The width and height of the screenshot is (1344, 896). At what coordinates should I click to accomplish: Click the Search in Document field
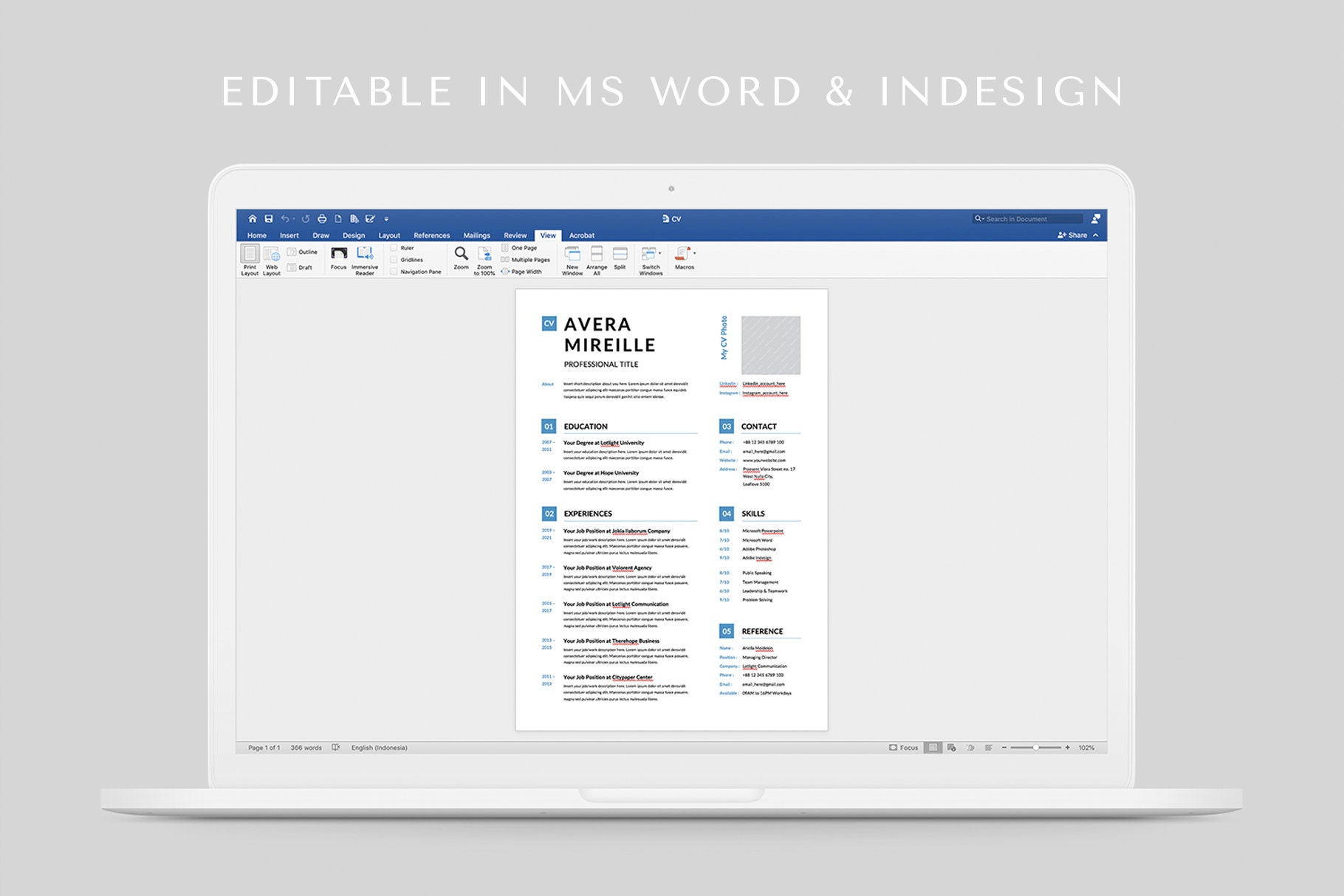[1026, 218]
